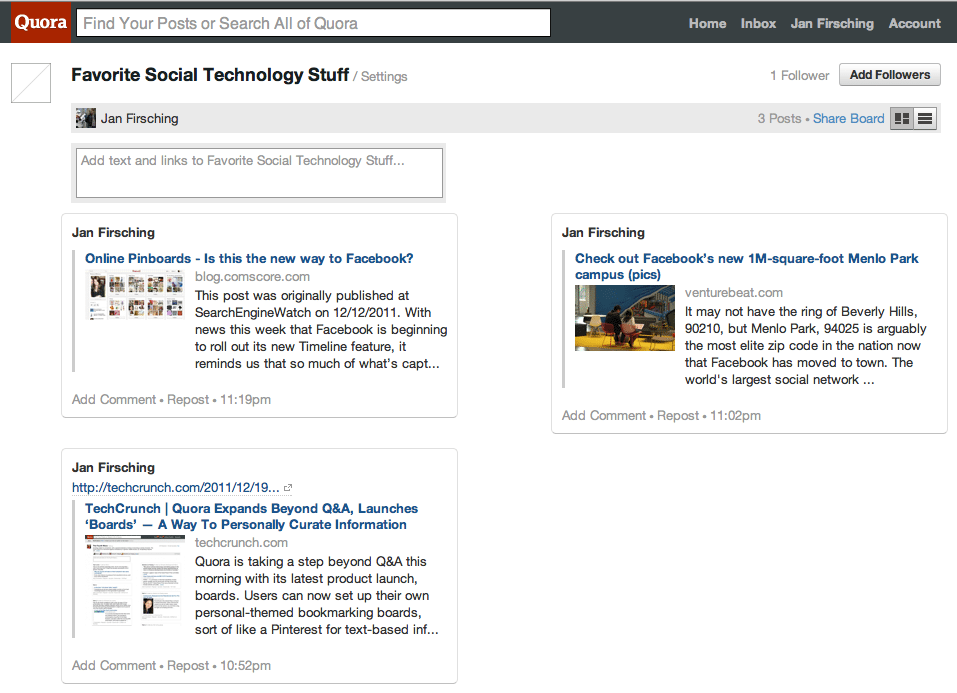Screen dimensions: 957x693
Task: Add Comment on the Online Pinboards post
Action: [114, 399]
